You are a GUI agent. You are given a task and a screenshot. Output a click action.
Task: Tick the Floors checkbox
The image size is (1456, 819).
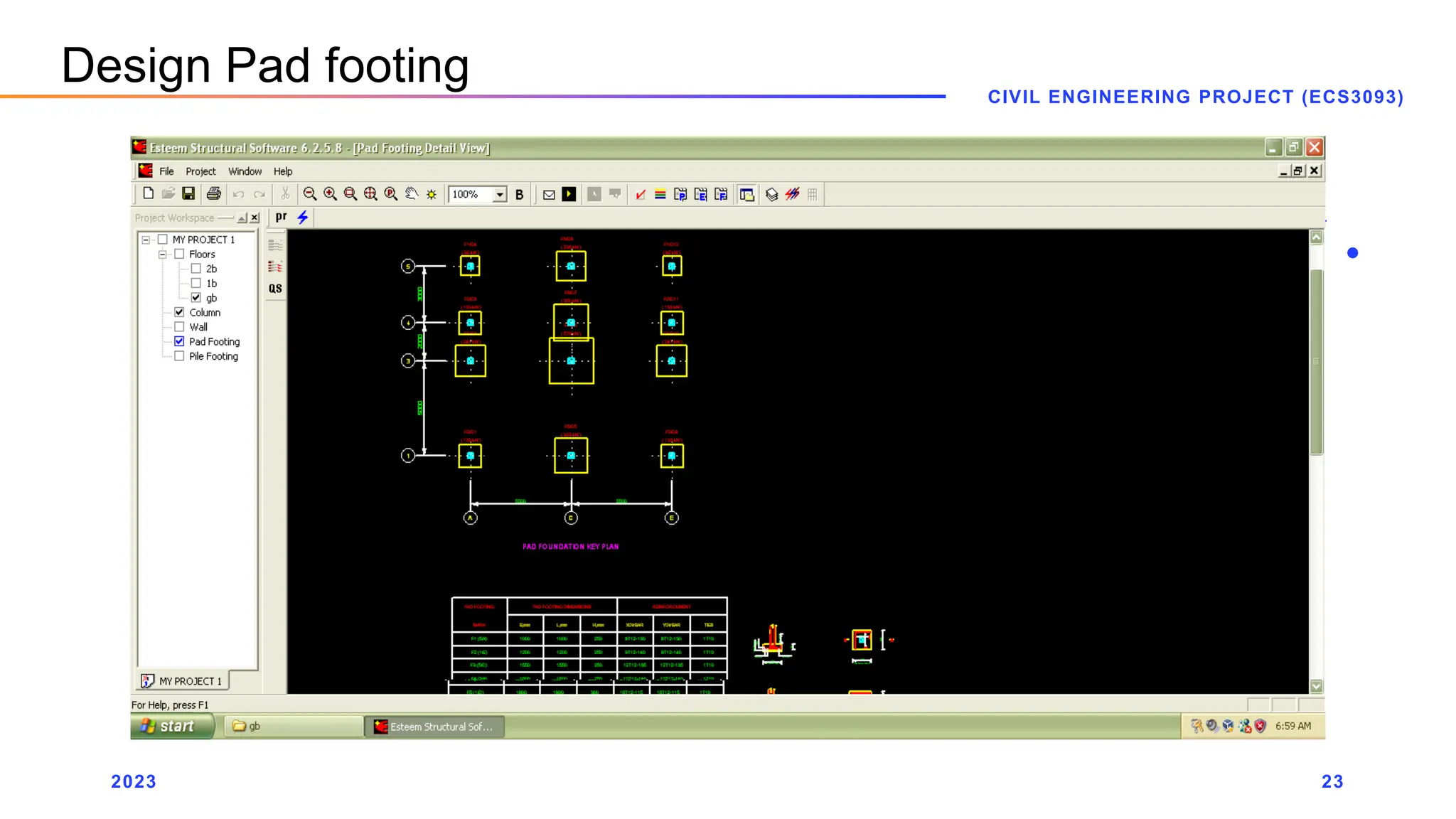coord(179,254)
